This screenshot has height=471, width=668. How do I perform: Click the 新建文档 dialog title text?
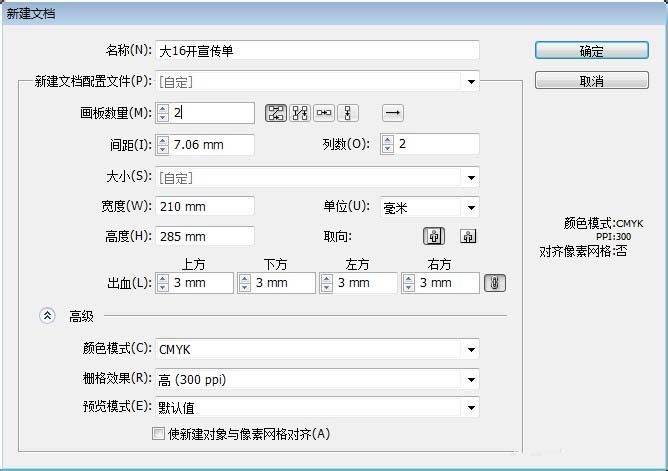(31, 14)
